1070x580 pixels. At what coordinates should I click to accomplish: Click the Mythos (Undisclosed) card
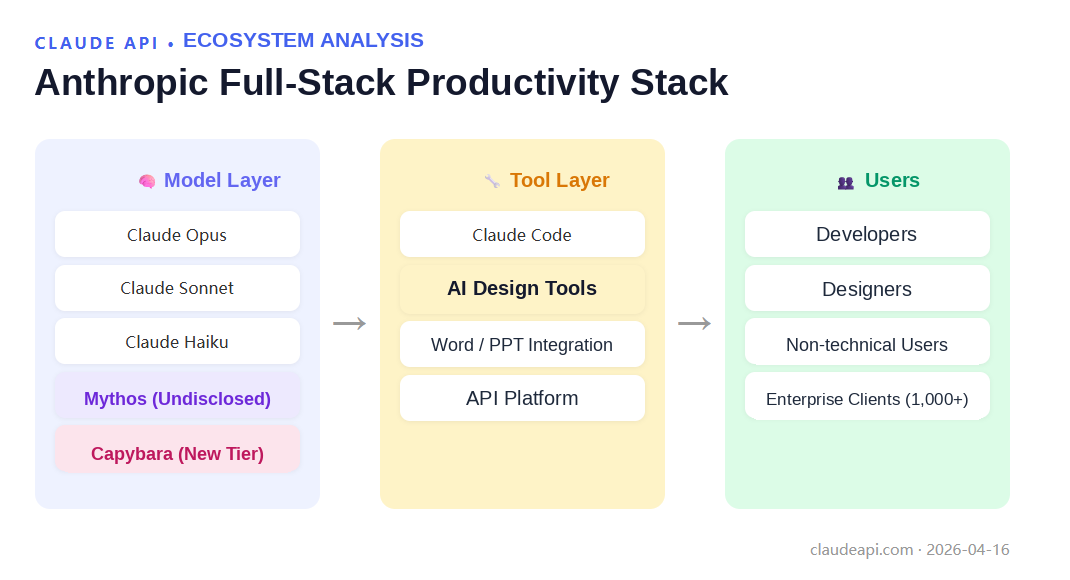[x=177, y=396]
